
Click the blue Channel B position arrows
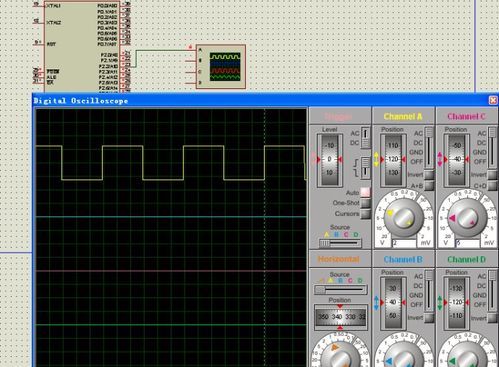[377, 303]
